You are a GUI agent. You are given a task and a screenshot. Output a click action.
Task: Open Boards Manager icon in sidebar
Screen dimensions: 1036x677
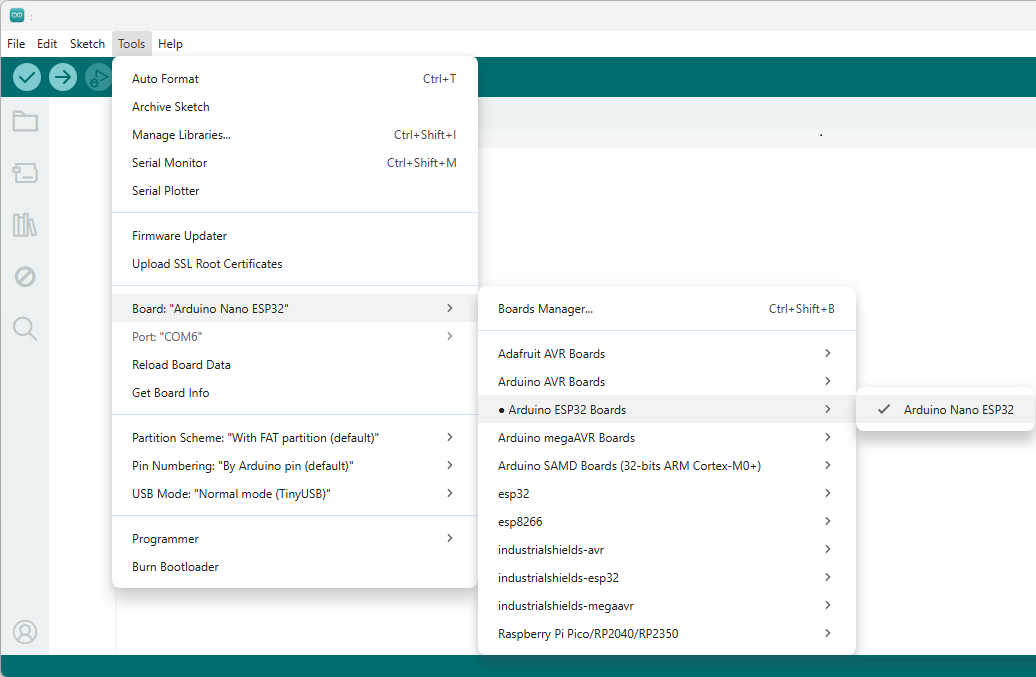point(25,173)
